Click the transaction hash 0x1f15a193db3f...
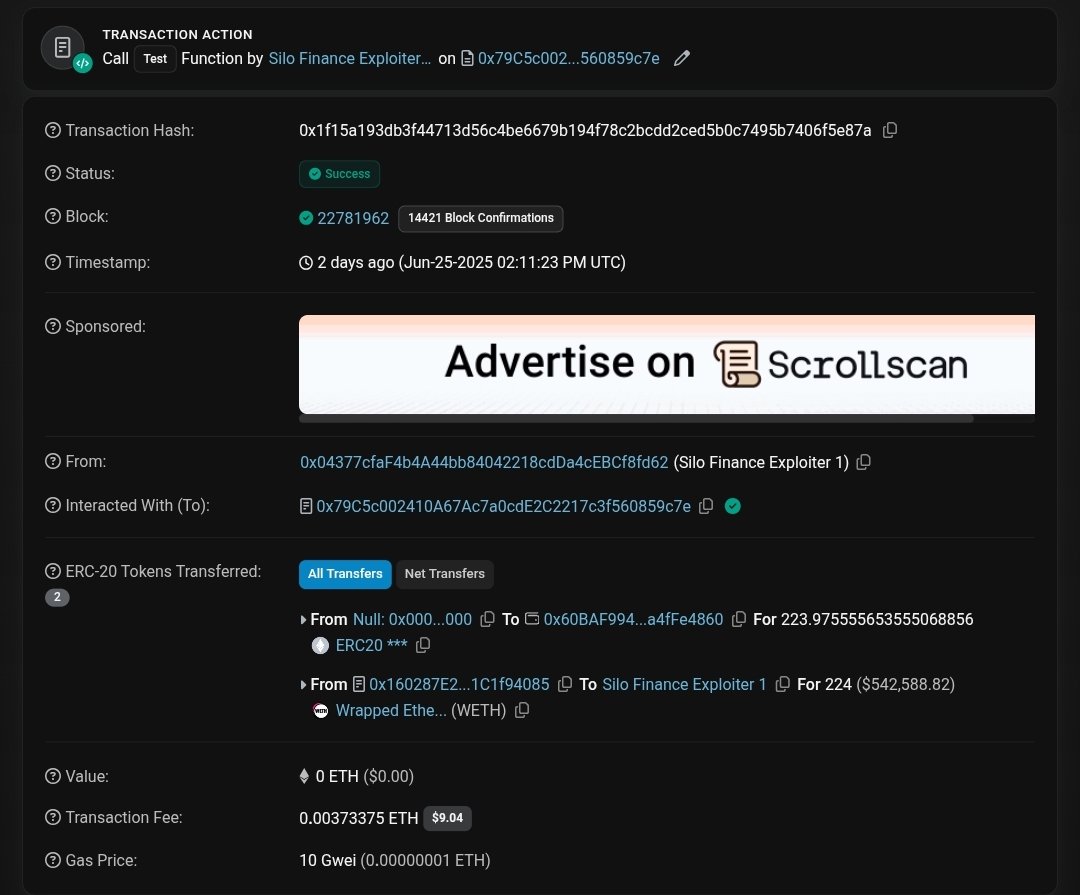Viewport: 1080px width, 895px height. coord(585,130)
